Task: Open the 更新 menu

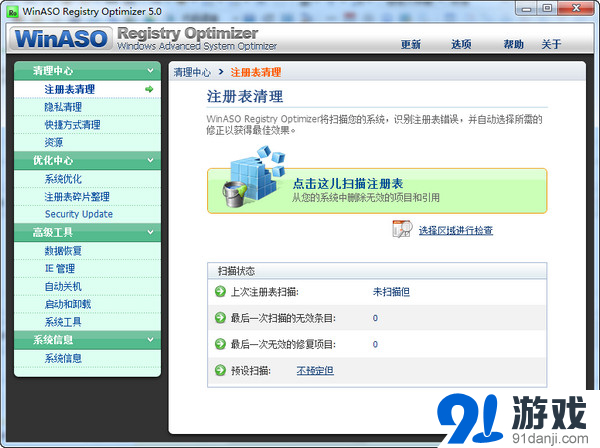Action: tap(411, 44)
